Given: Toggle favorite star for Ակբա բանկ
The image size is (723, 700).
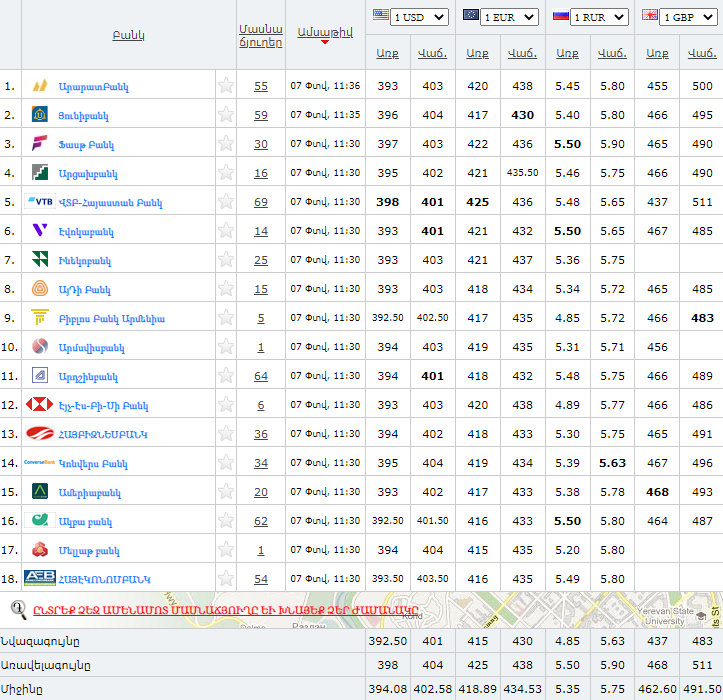Looking at the screenshot, I should coord(226,521).
